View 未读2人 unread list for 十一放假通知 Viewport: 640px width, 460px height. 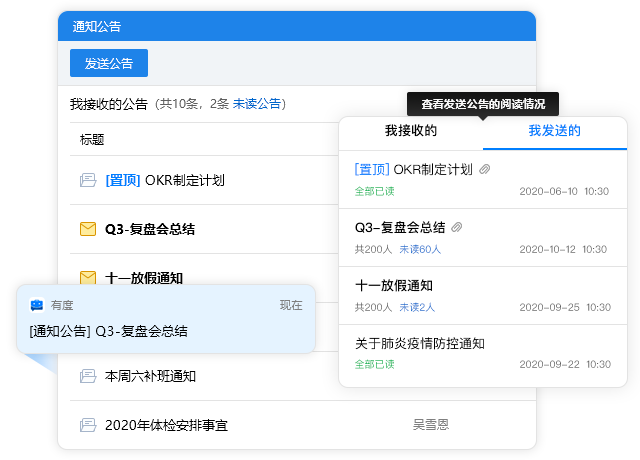pyautogui.click(x=418, y=306)
